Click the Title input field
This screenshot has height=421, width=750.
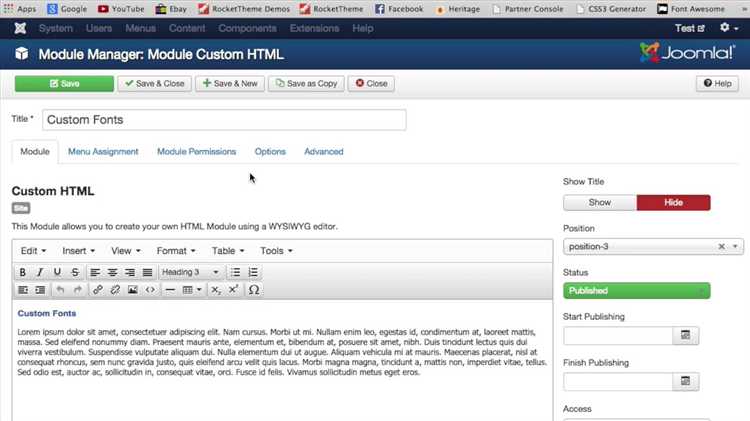pos(224,120)
